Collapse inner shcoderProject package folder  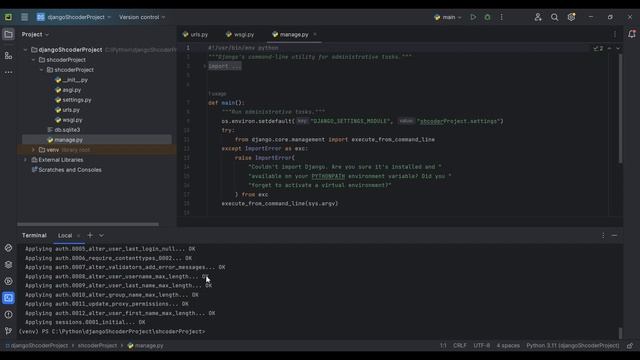[42, 70]
